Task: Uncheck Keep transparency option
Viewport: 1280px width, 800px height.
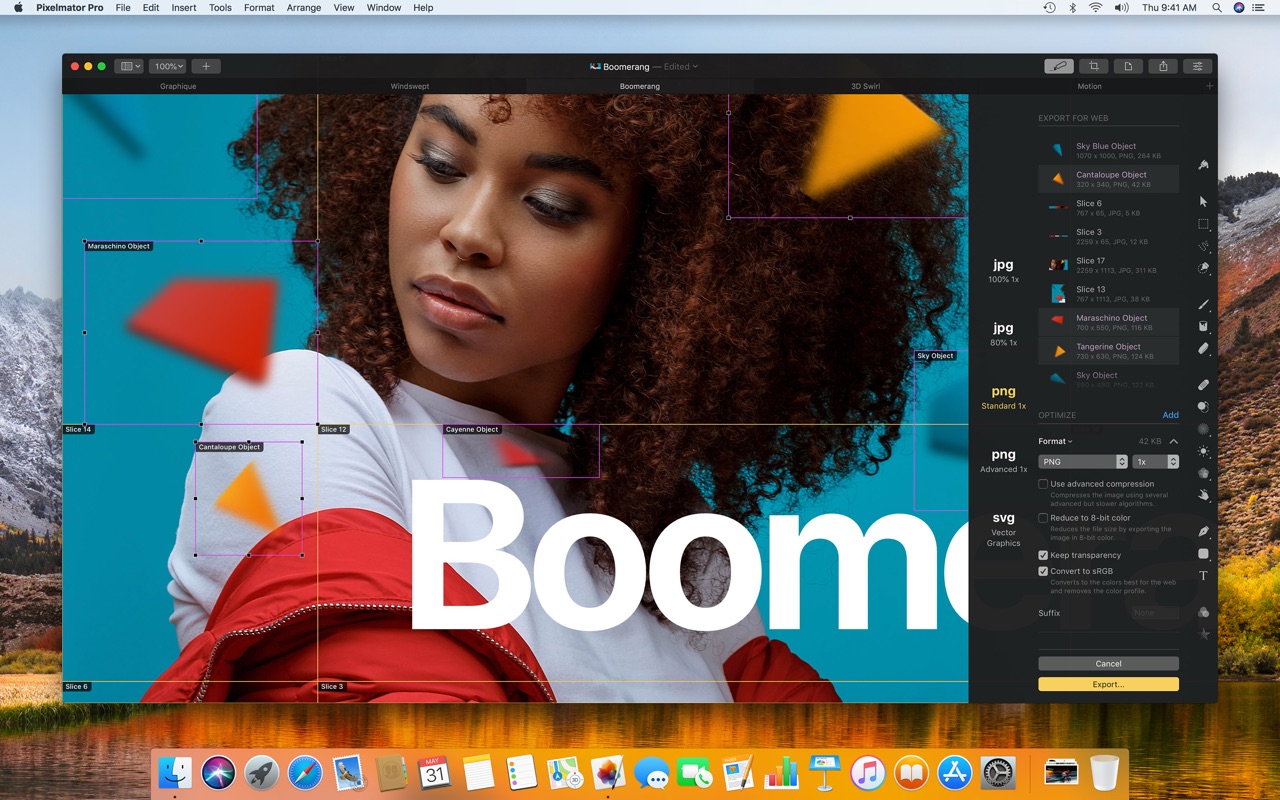Action: click(x=1043, y=555)
